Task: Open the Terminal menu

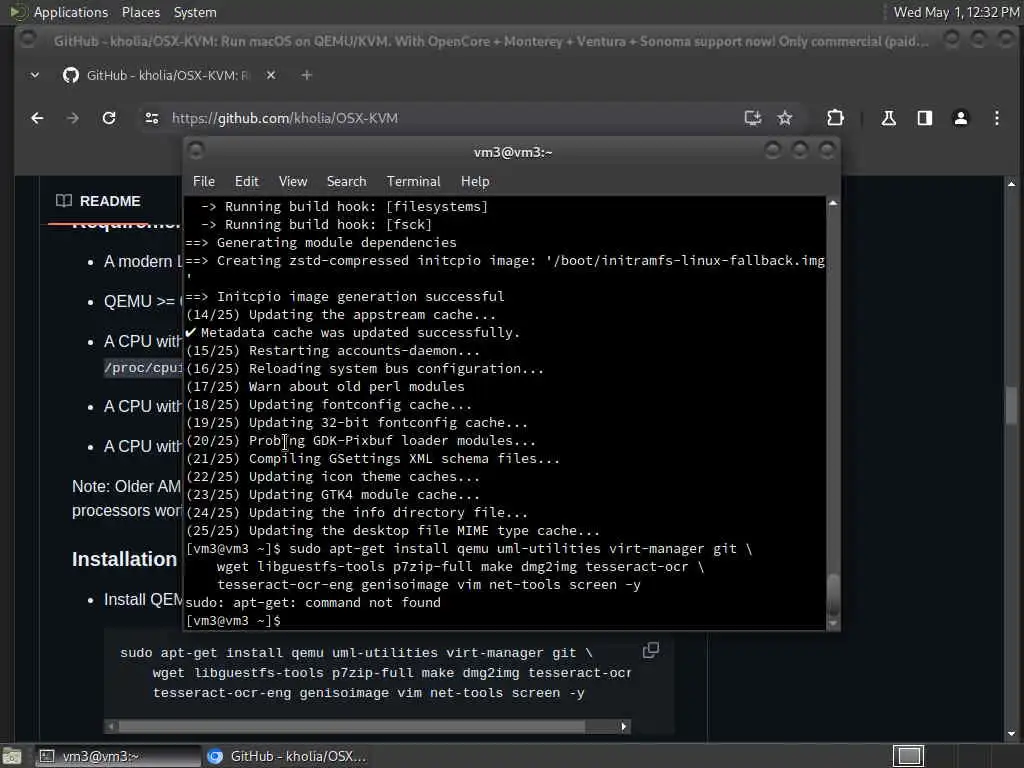Action: tap(413, 182)
